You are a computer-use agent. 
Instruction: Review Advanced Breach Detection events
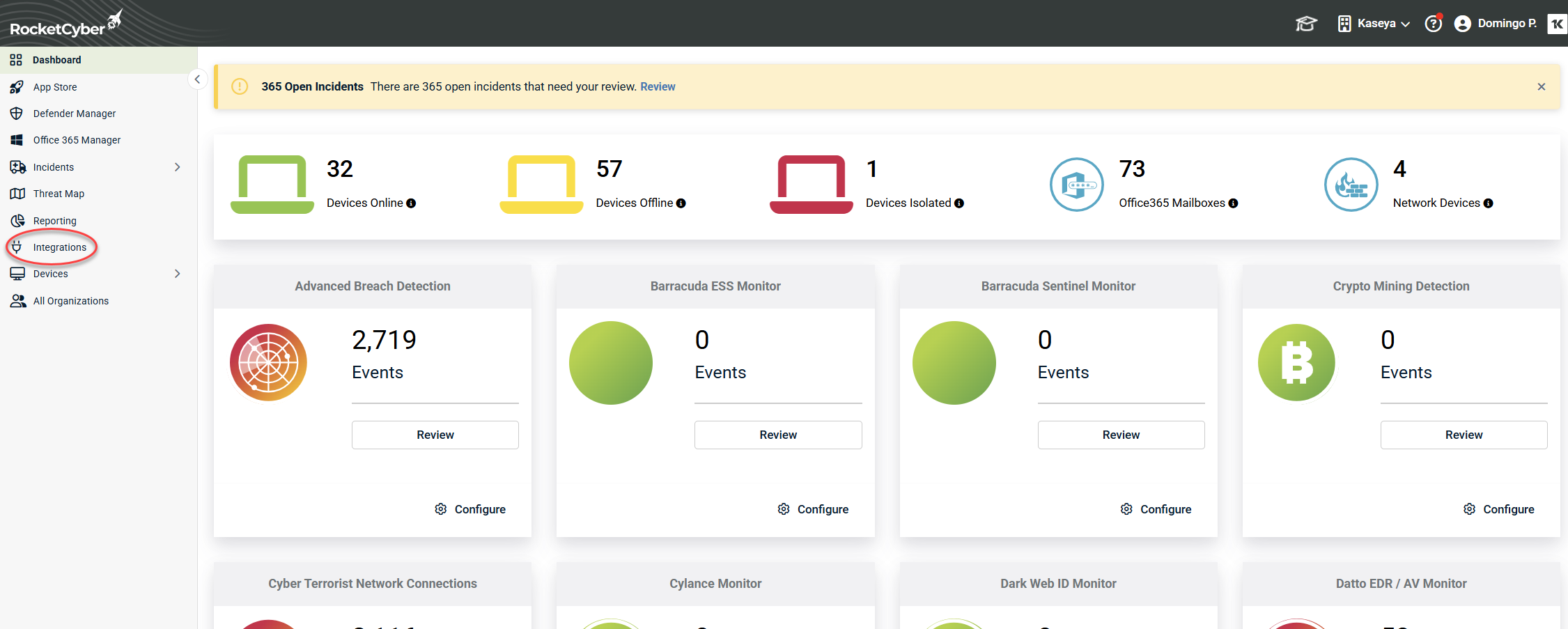tap(435, 435)
